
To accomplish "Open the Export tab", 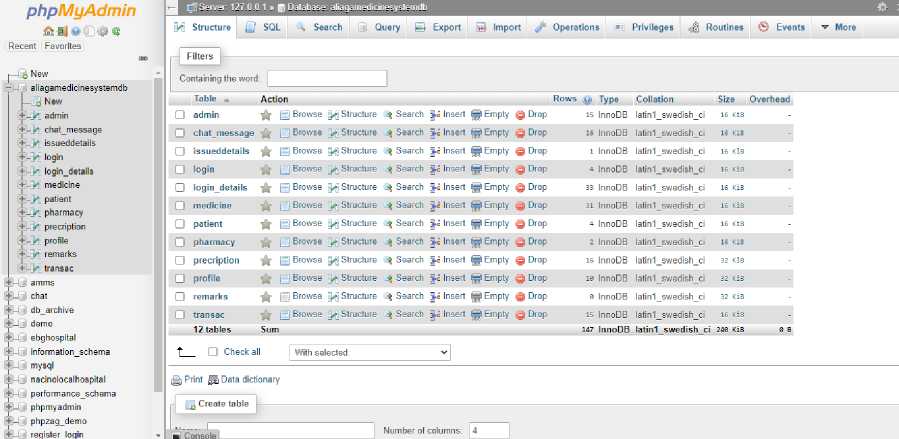I will [438, 27].
